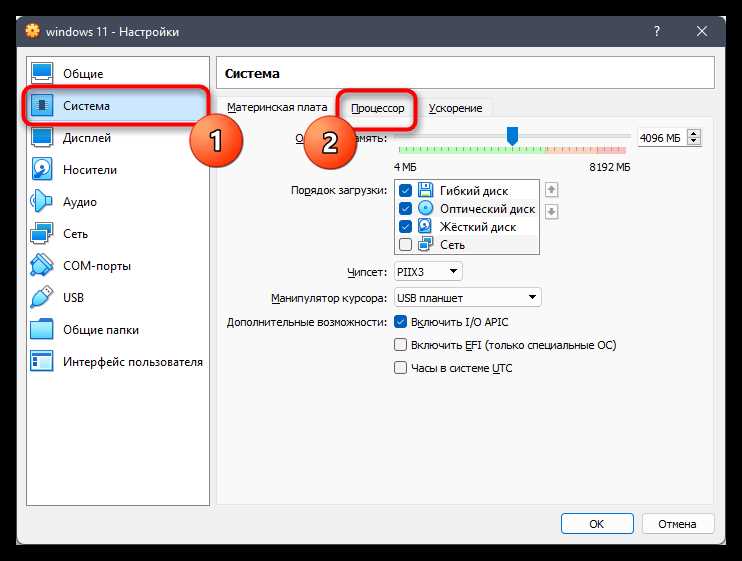The height and width of the screenshot is (561, 742).
Task: Uncheck Жёсткий диск boot checkbox
Action: 406,226
